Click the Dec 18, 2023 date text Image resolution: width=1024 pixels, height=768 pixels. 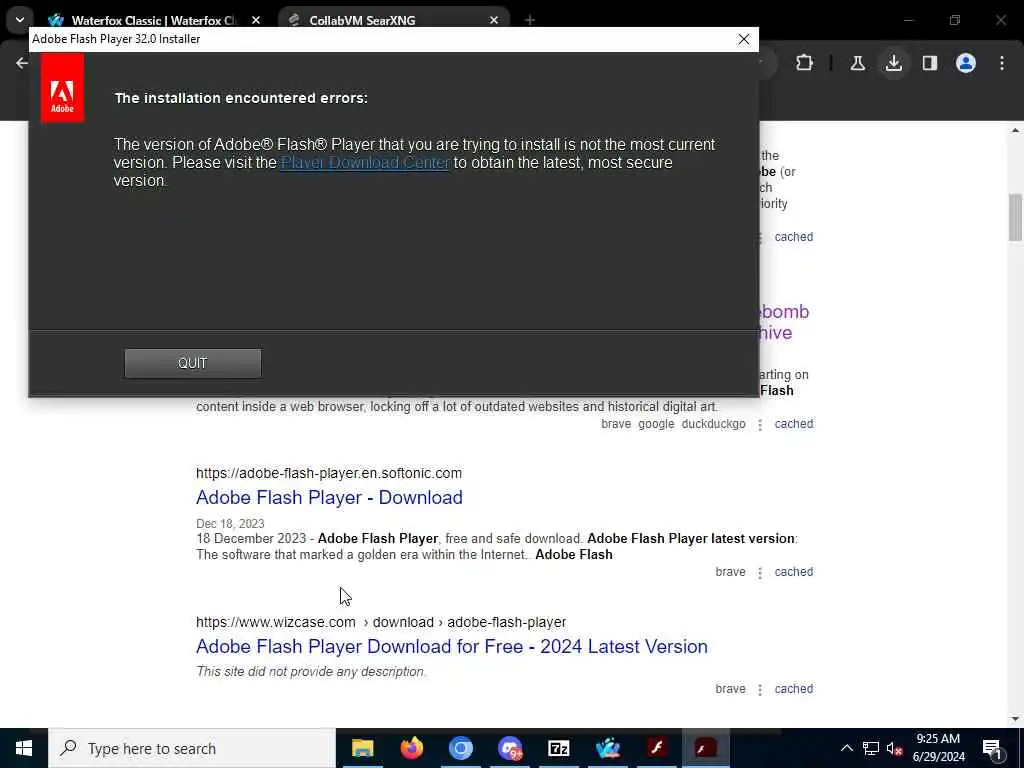[x=230, y=524]
